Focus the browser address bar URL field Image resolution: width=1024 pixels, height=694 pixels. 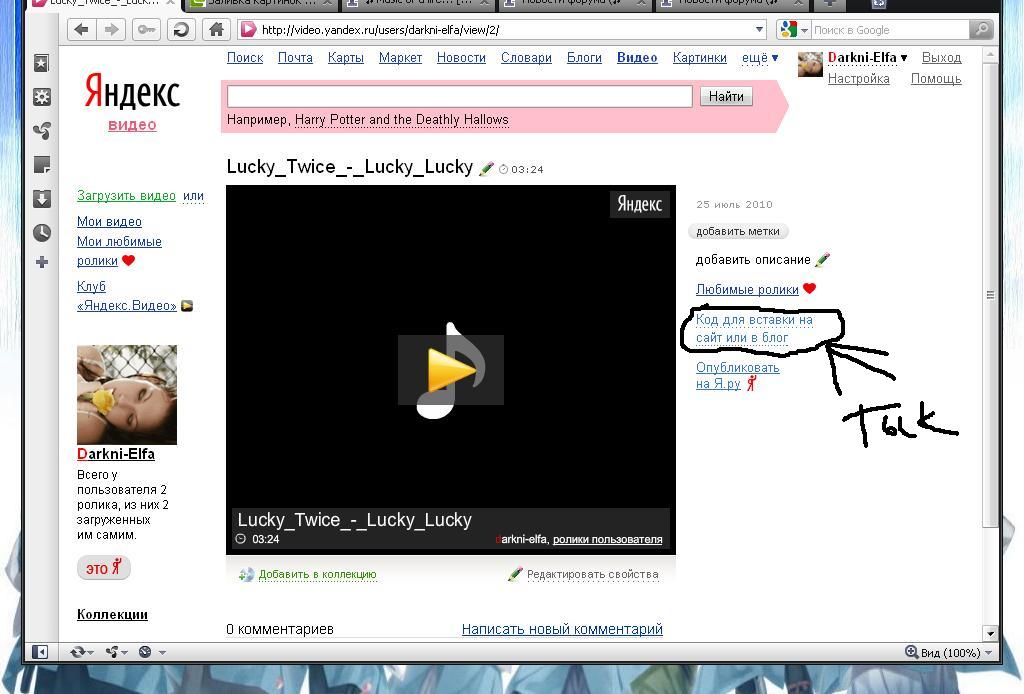[503, 29]
